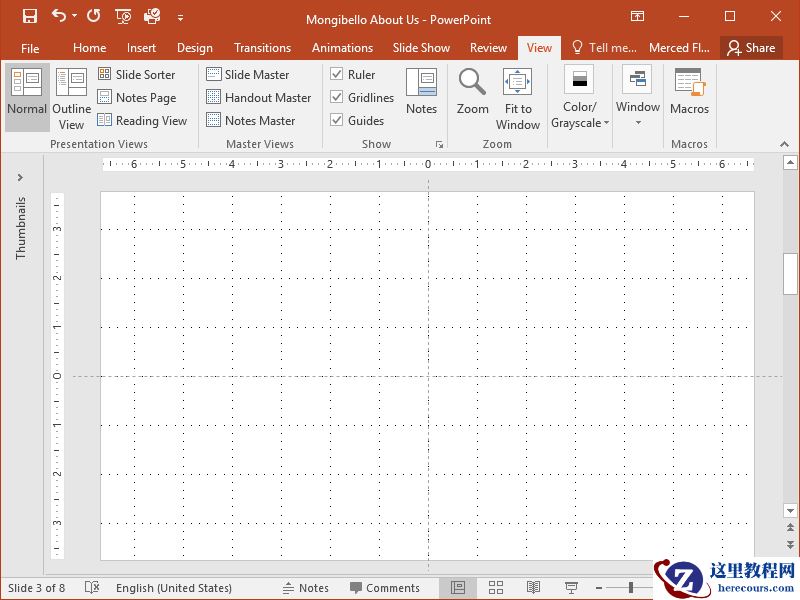Viewport: 800px width, 600px height.
Task: Switch to Outline View
Action: [71, 98]
